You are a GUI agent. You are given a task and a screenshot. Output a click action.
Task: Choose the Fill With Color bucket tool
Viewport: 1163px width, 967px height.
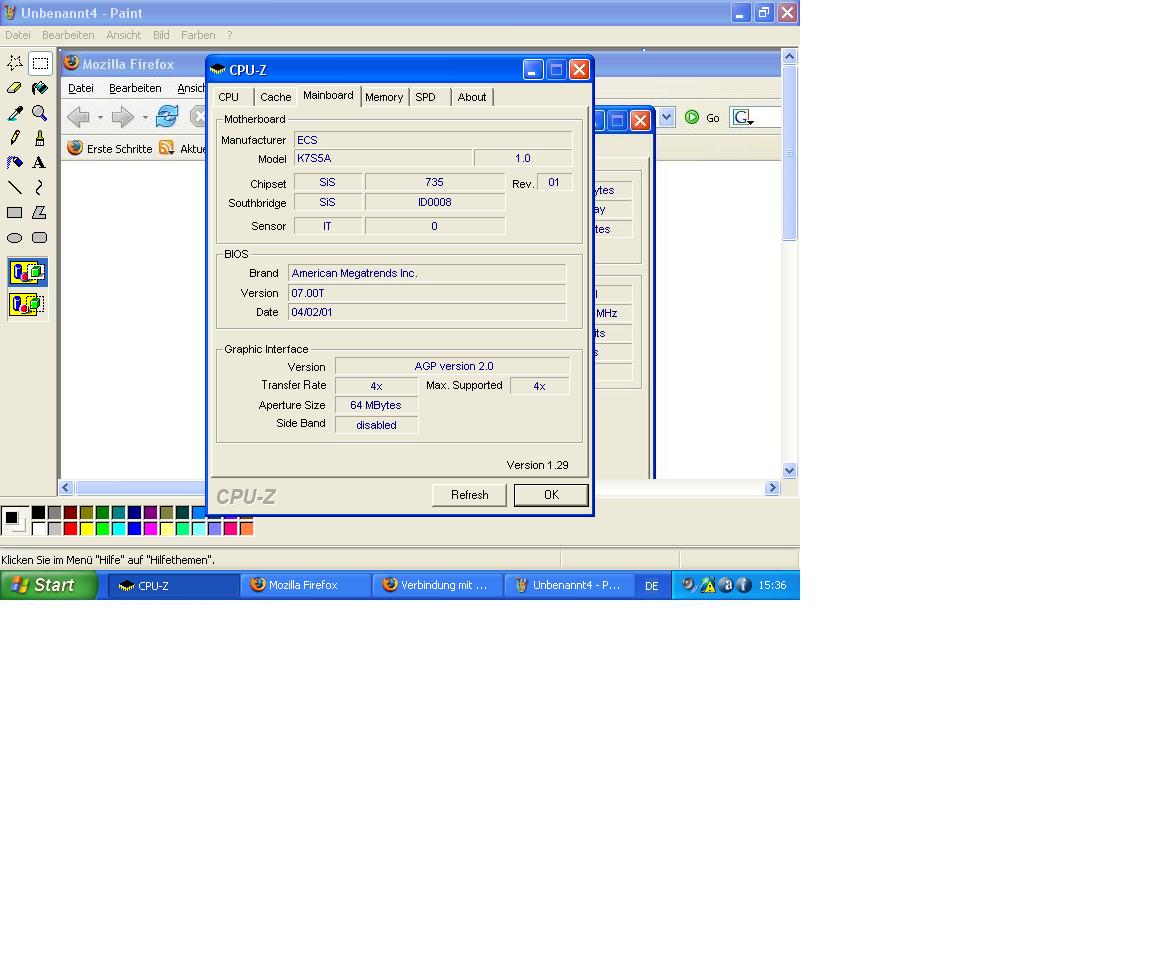tap(40, 88)
